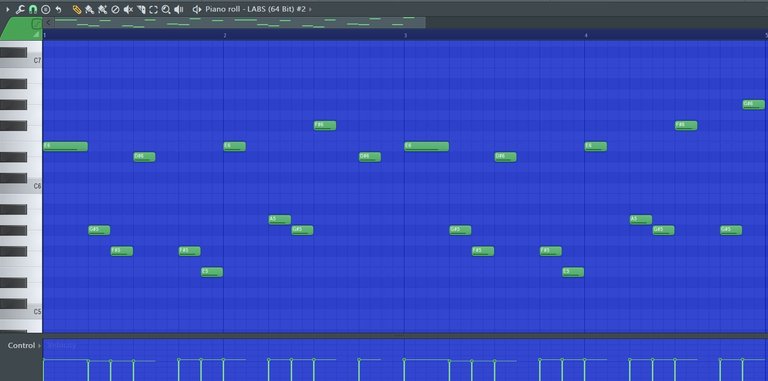
Task: Click the scroll left arrow of overview
Action: (48, 22)
